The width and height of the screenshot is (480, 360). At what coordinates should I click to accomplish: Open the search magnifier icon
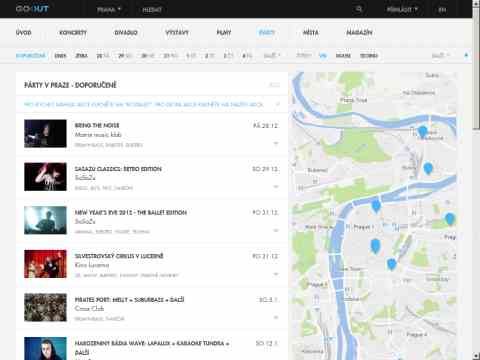359,9
